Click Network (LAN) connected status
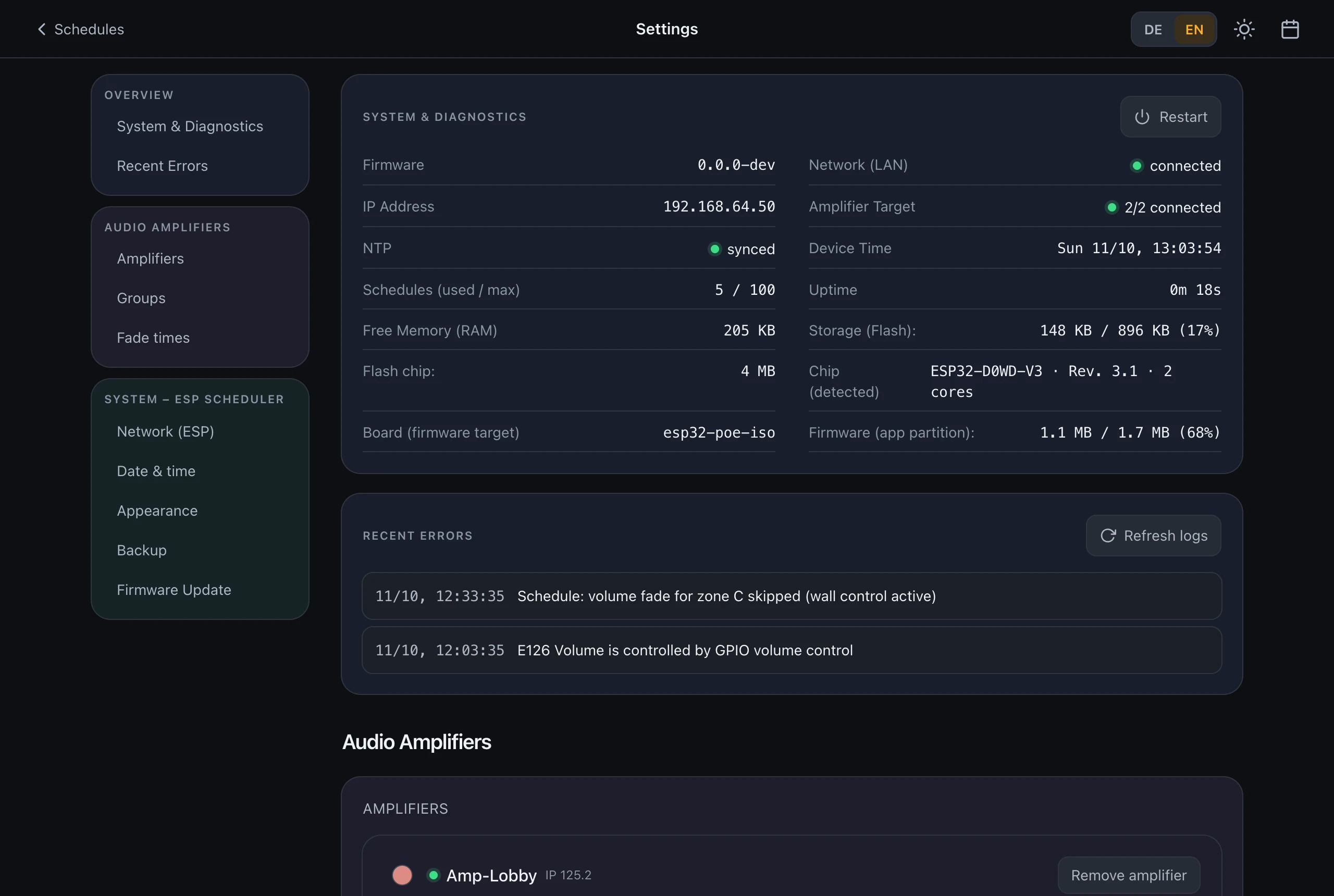This screenshot has height=896, width=1334. [x=1176, y=166]
